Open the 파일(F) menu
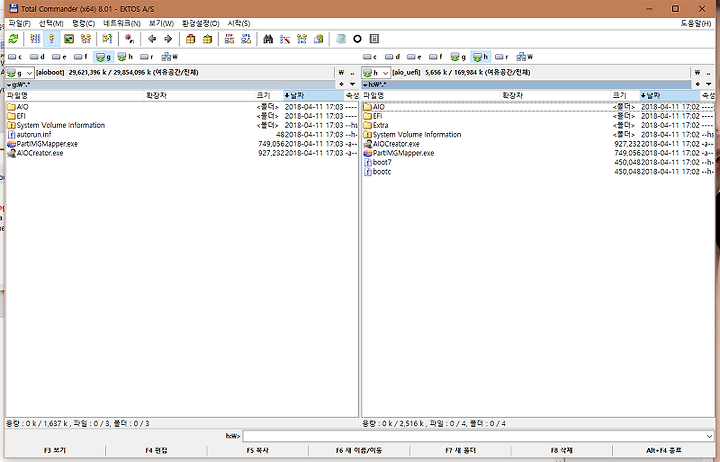Viewport: 720px width, 462px height. [x=19, y=23]
